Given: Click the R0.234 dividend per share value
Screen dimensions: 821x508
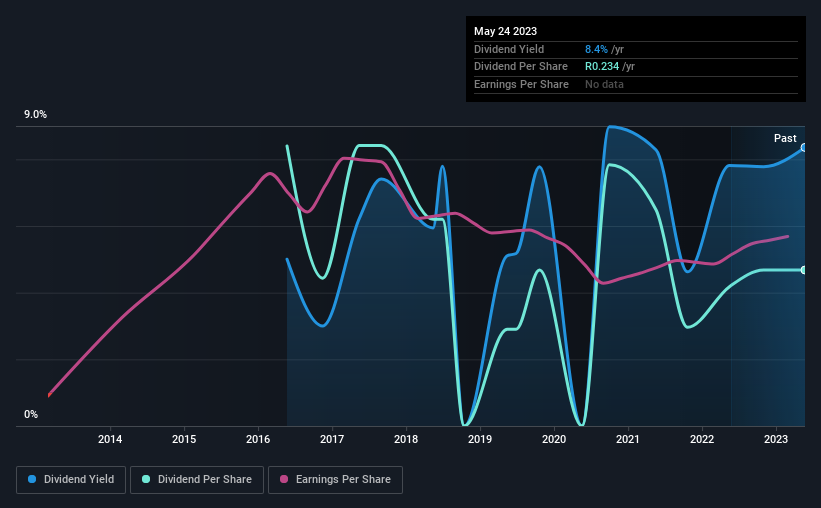Looking at the screenshot, I should coord(602,67).
